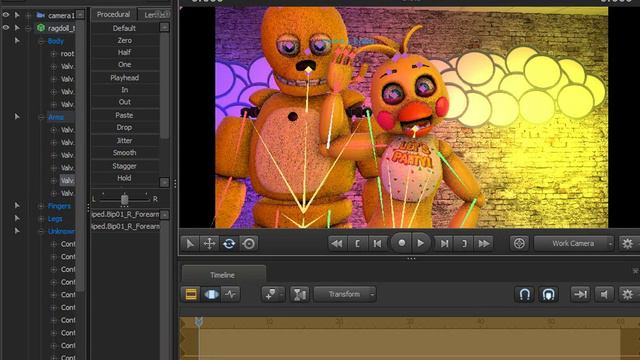
Task: Toggle frame snapping magnet
Action: pyautogui.click(x=548, y=294)
